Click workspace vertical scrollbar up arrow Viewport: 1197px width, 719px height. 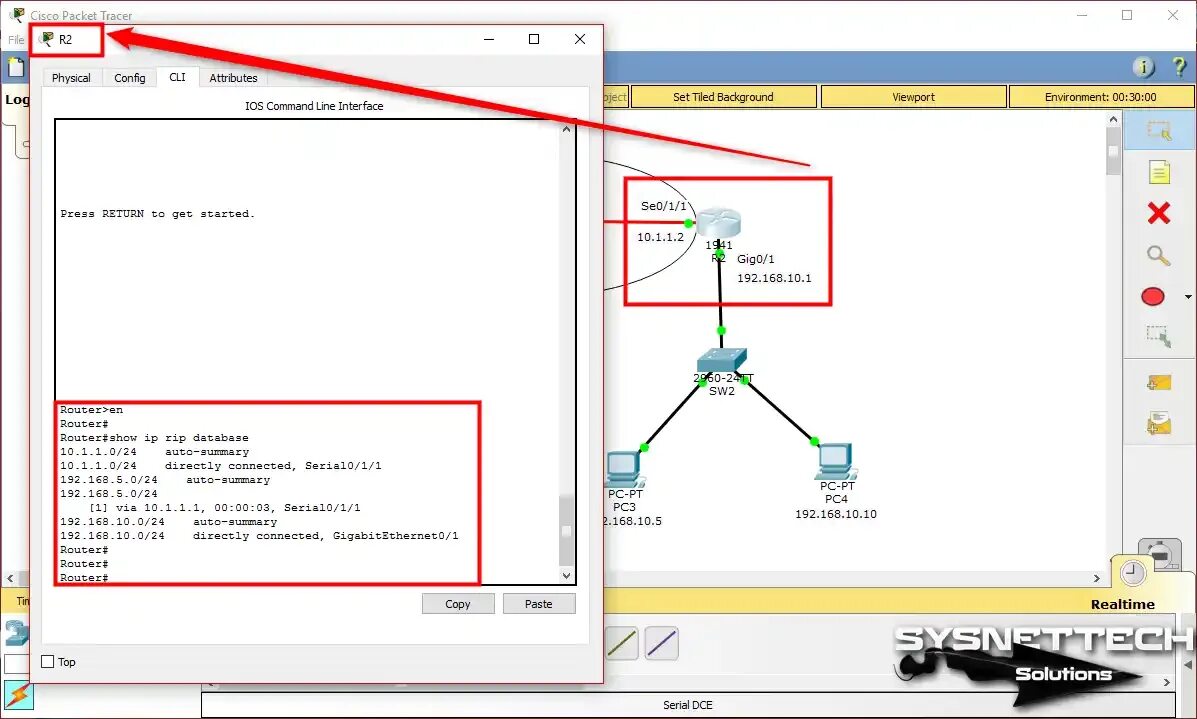1113,119
